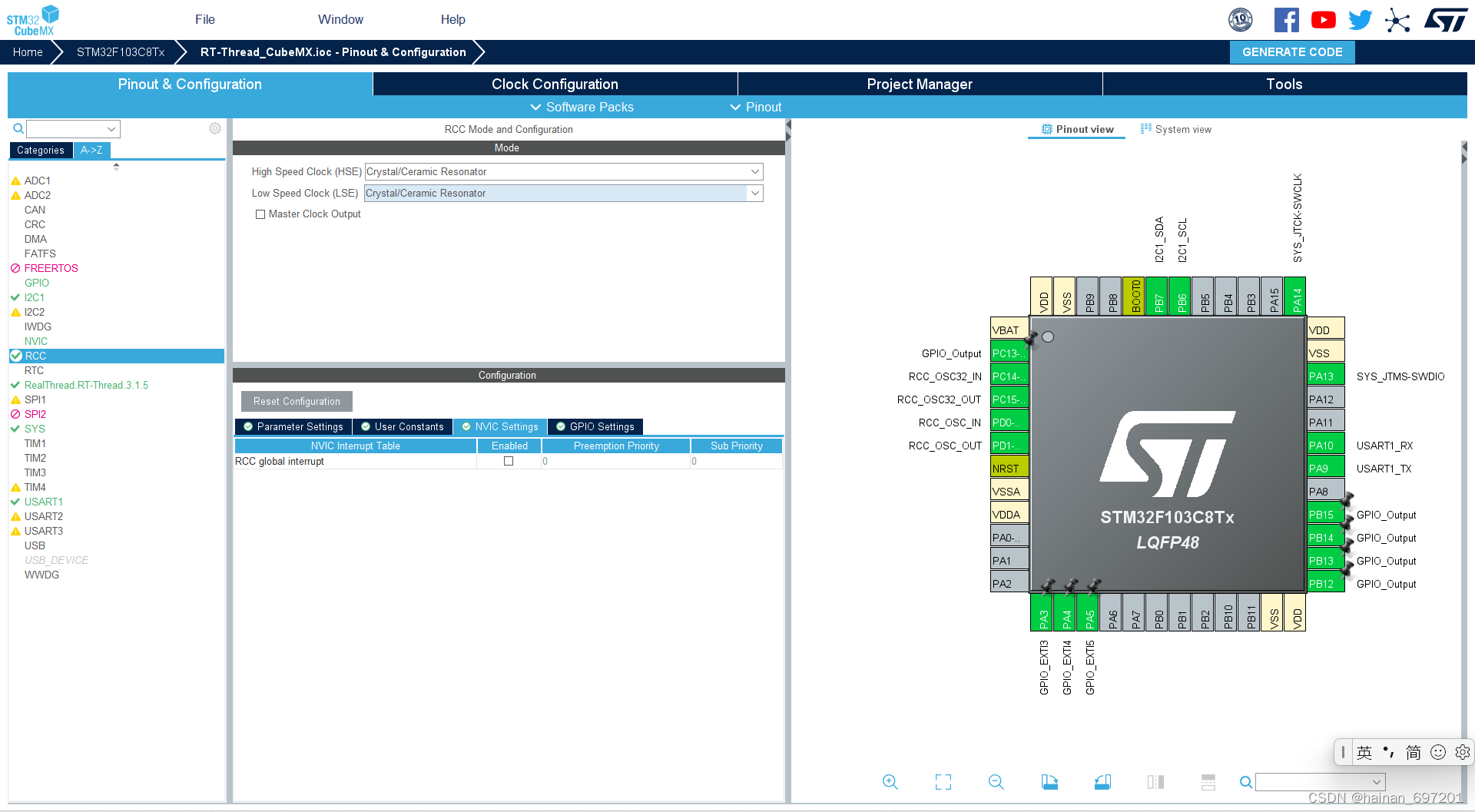Screen dimensions: 1475x812
Task: Click pin PA14 on the chip
Action: 1297,297
